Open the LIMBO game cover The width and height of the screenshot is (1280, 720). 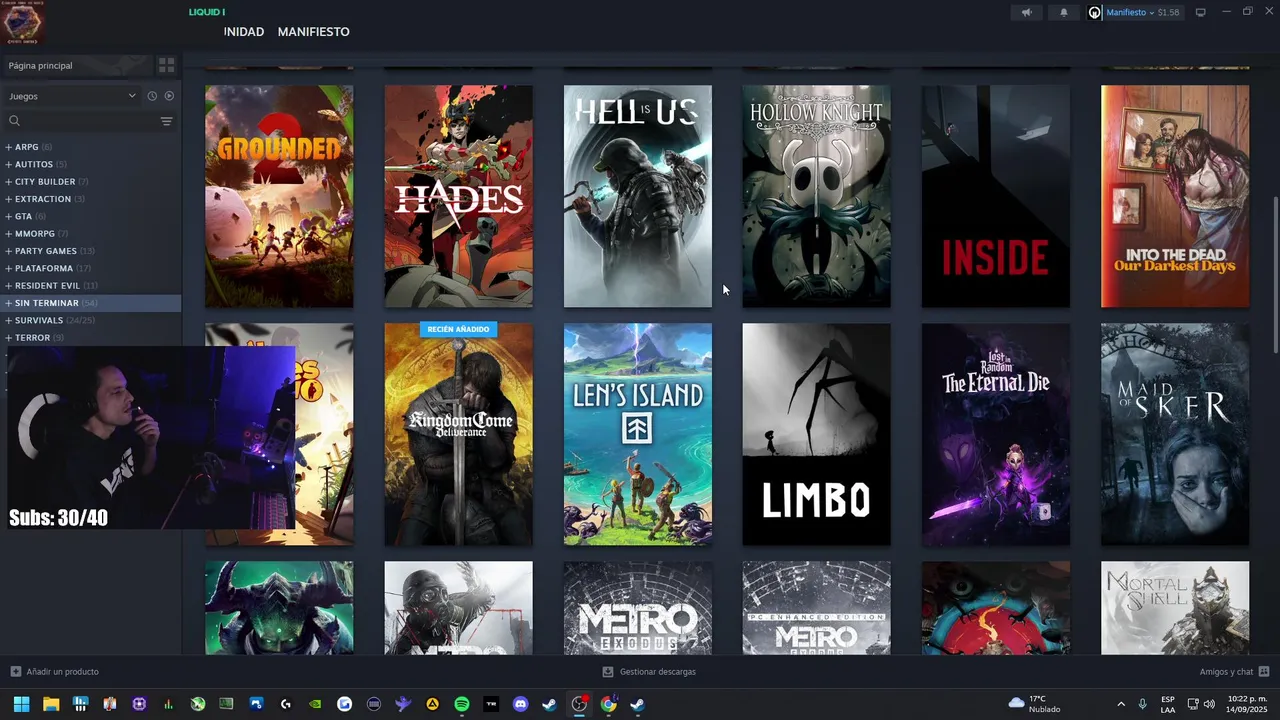point(816,434)
